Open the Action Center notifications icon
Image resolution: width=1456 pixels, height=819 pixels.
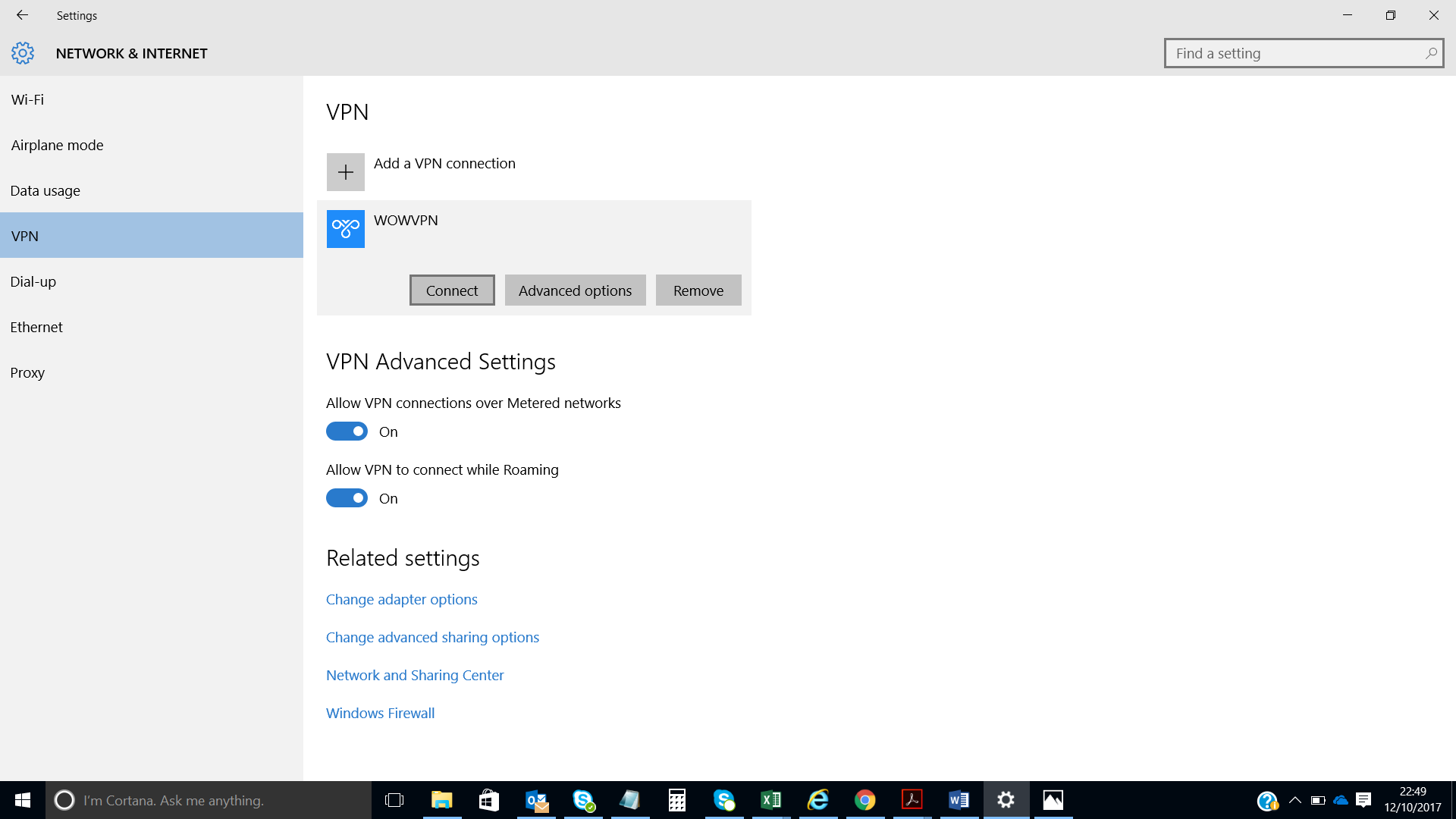[x=1363, y=800]
